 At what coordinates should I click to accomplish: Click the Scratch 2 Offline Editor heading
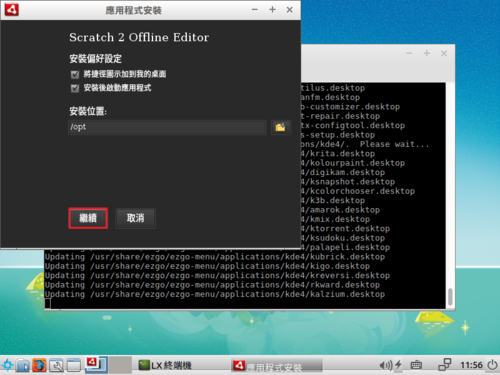coord(139,37)
